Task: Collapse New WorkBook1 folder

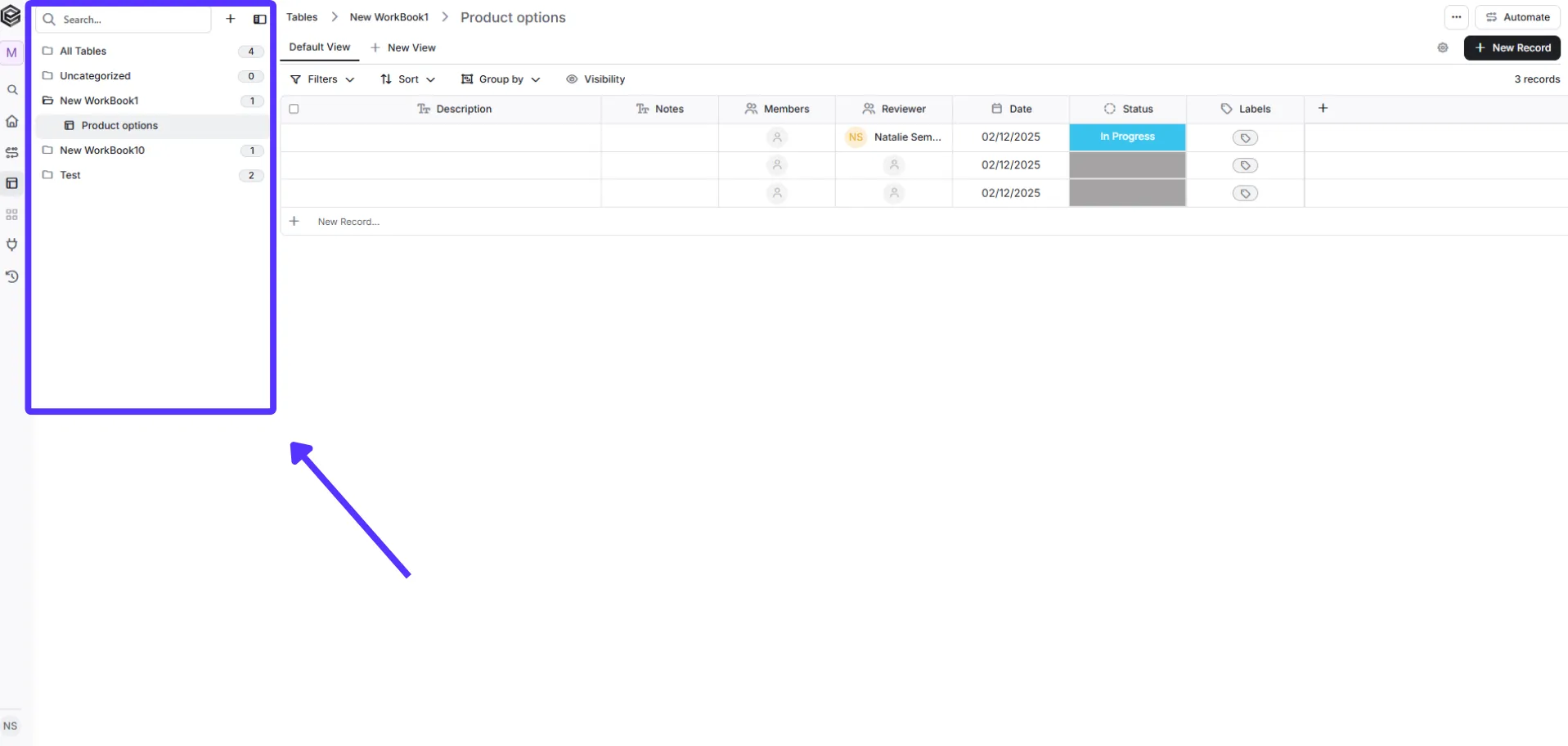Action: (152, 101)
